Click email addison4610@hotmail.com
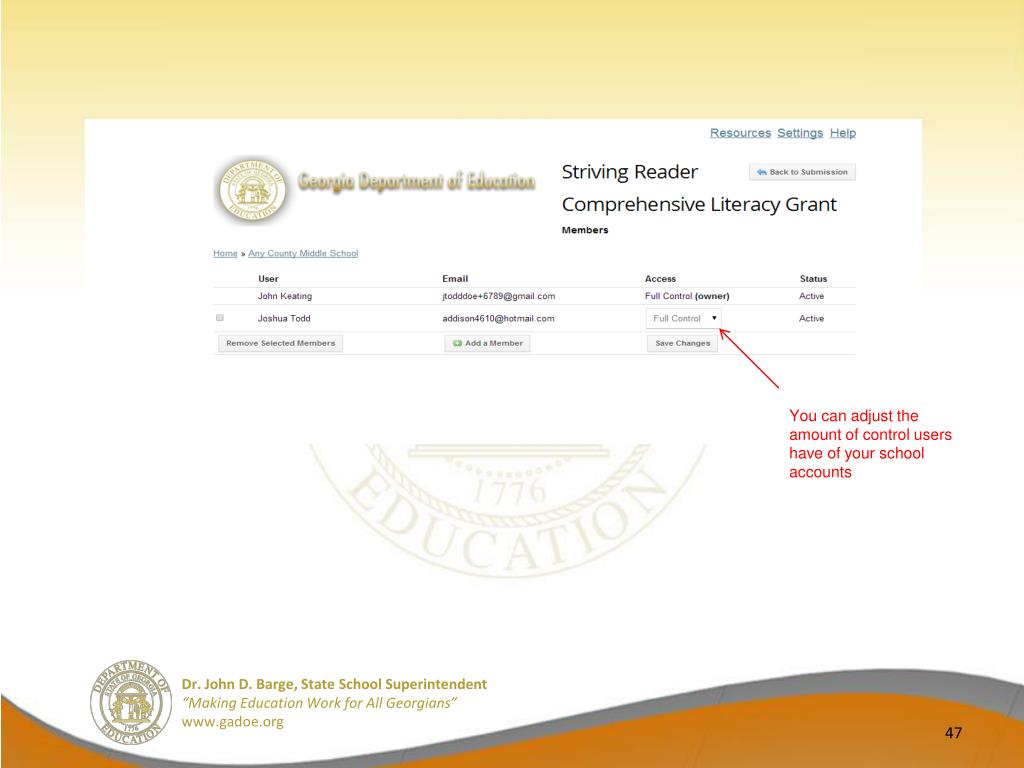Image resolution: width=1024 pixels, height=768 pixels. click(x=498, y=318)
